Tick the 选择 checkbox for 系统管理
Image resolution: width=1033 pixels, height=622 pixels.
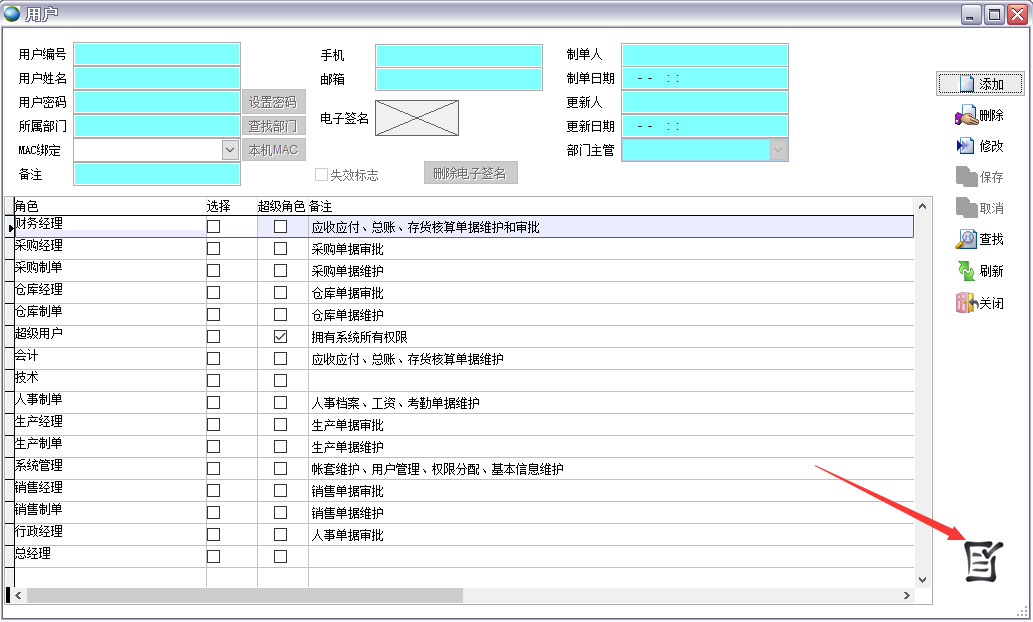(213, 469)
